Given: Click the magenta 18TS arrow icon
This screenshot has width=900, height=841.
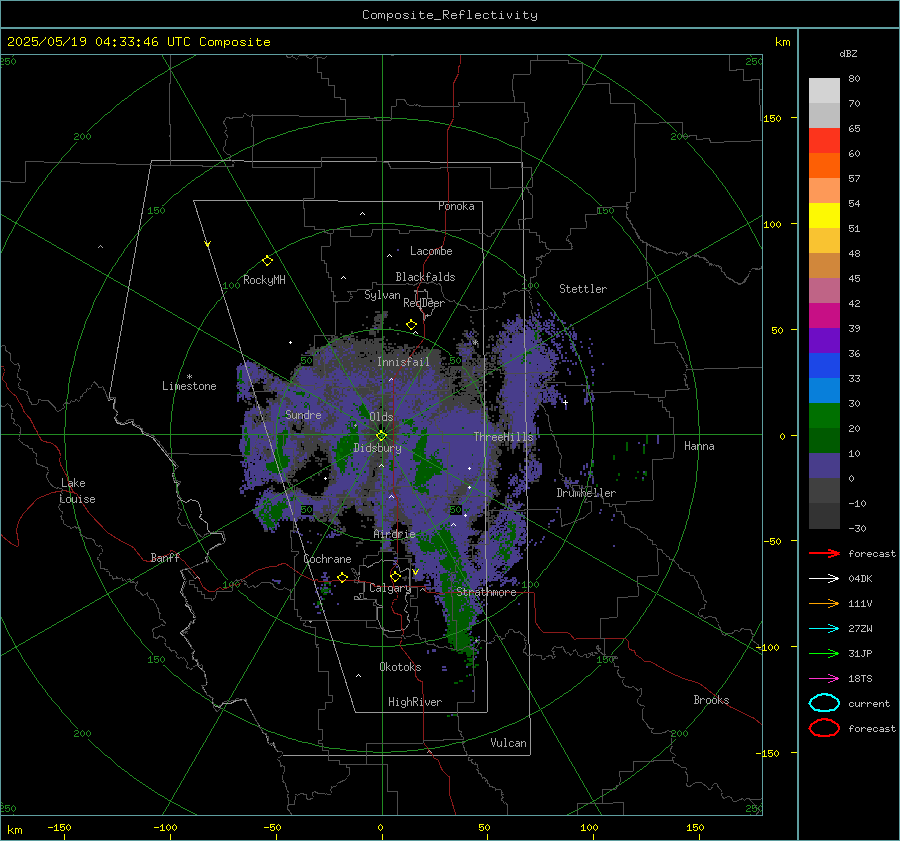Looking at the screenshot, I should pos(824,679).
